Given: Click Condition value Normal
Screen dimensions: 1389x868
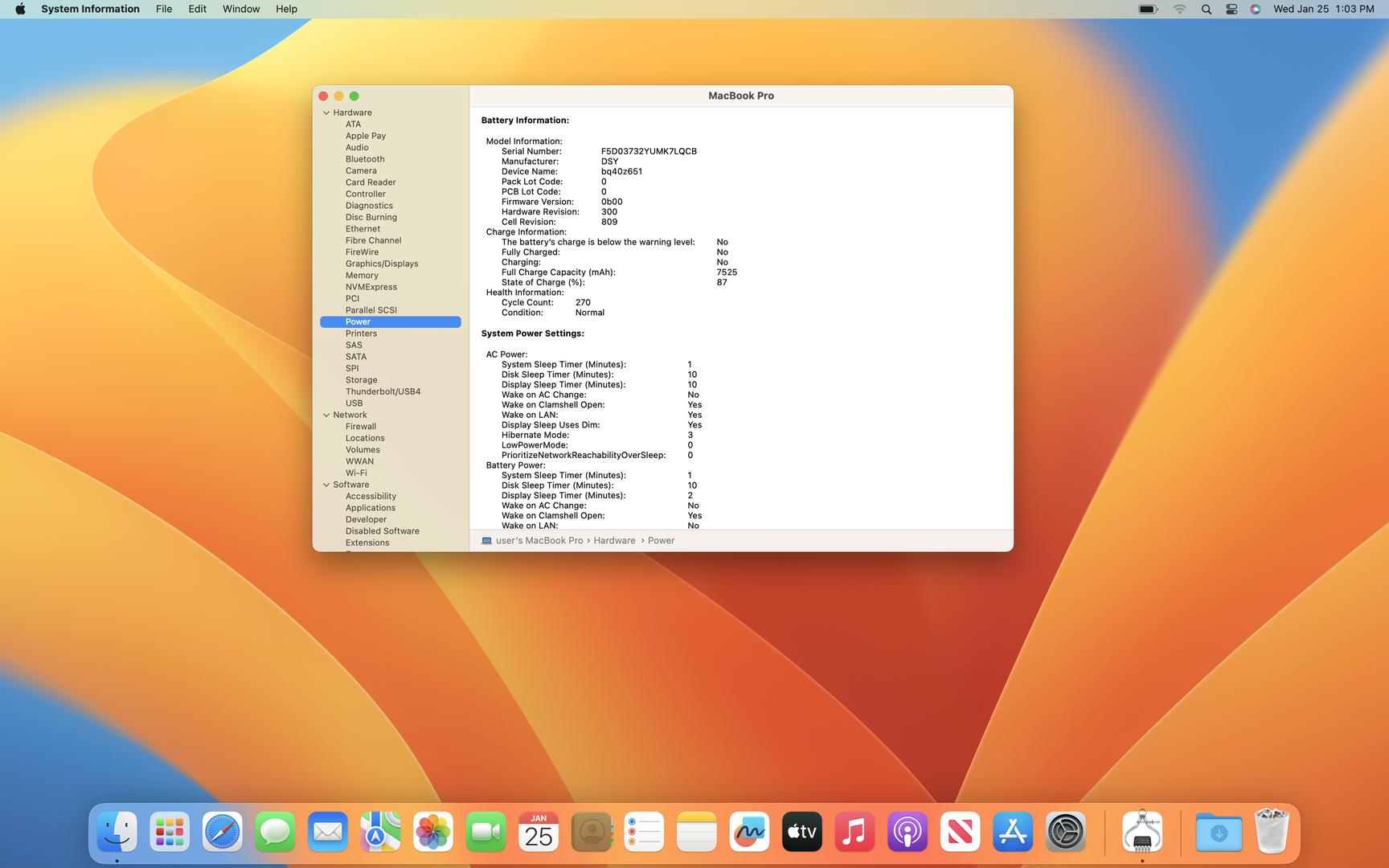Looking at the screenshot, I should coord(590,313).
